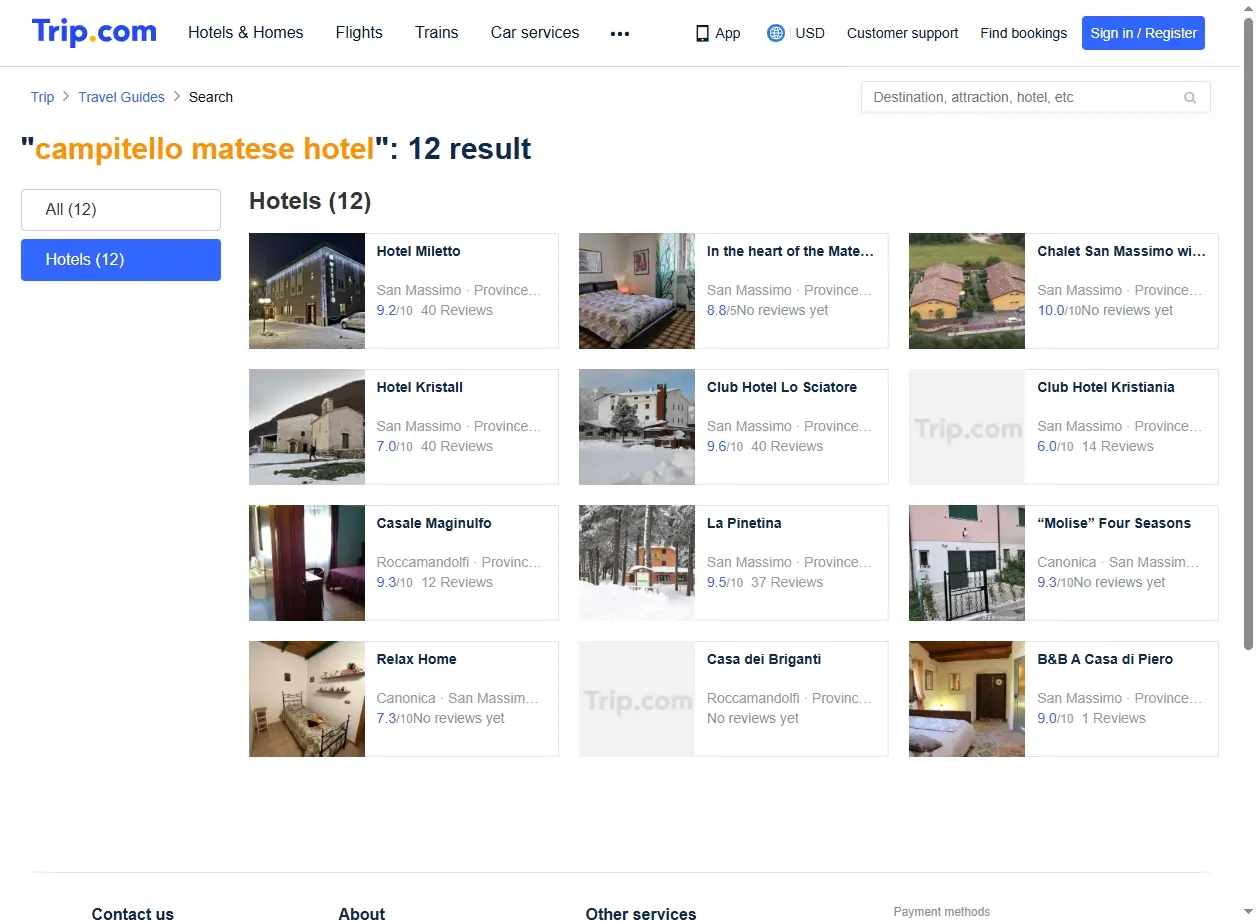Click the phone App icon
Viewport: 1256px width, 921px height.
702,33
